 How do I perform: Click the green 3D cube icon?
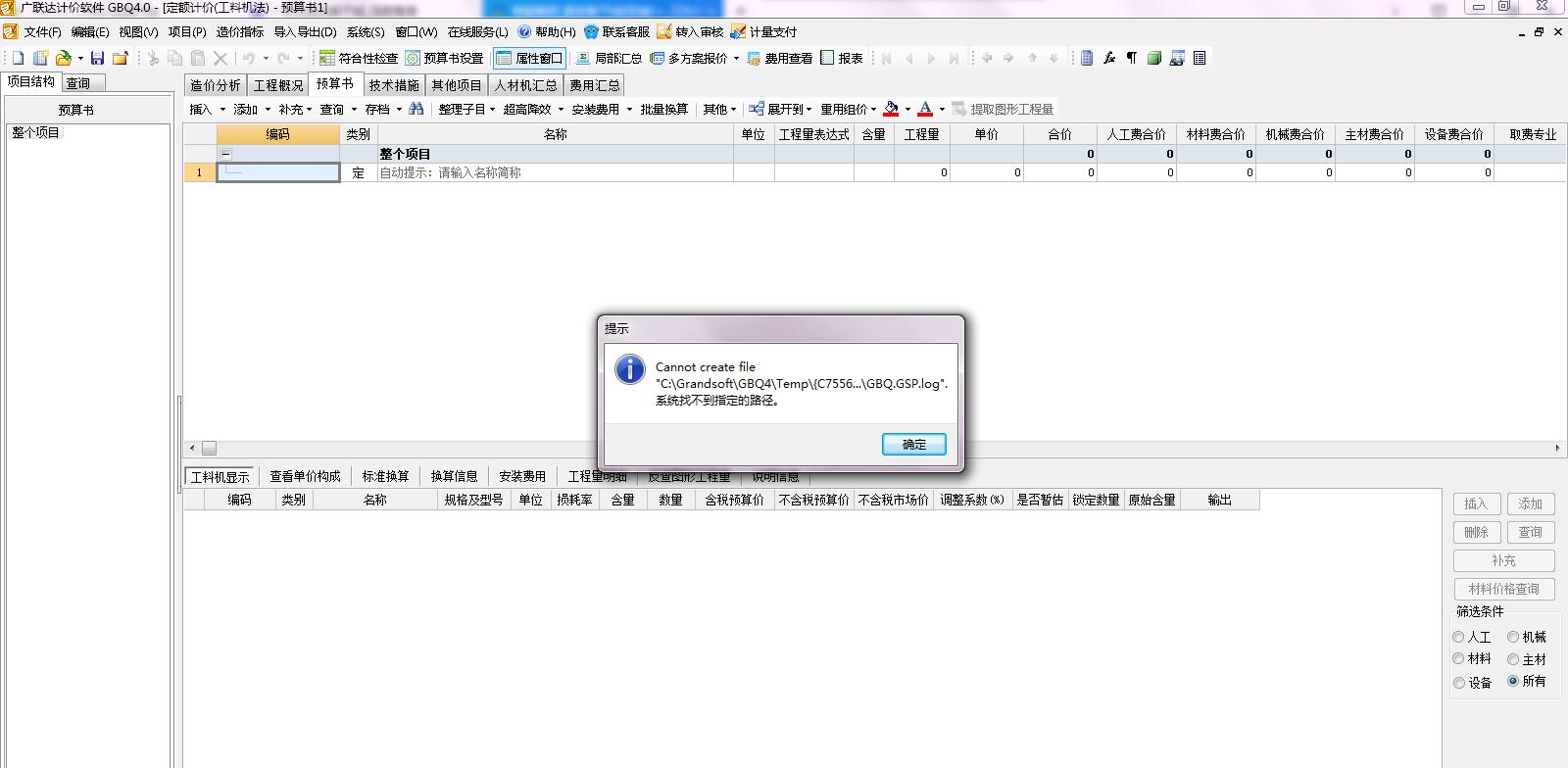click(1154, 59)
